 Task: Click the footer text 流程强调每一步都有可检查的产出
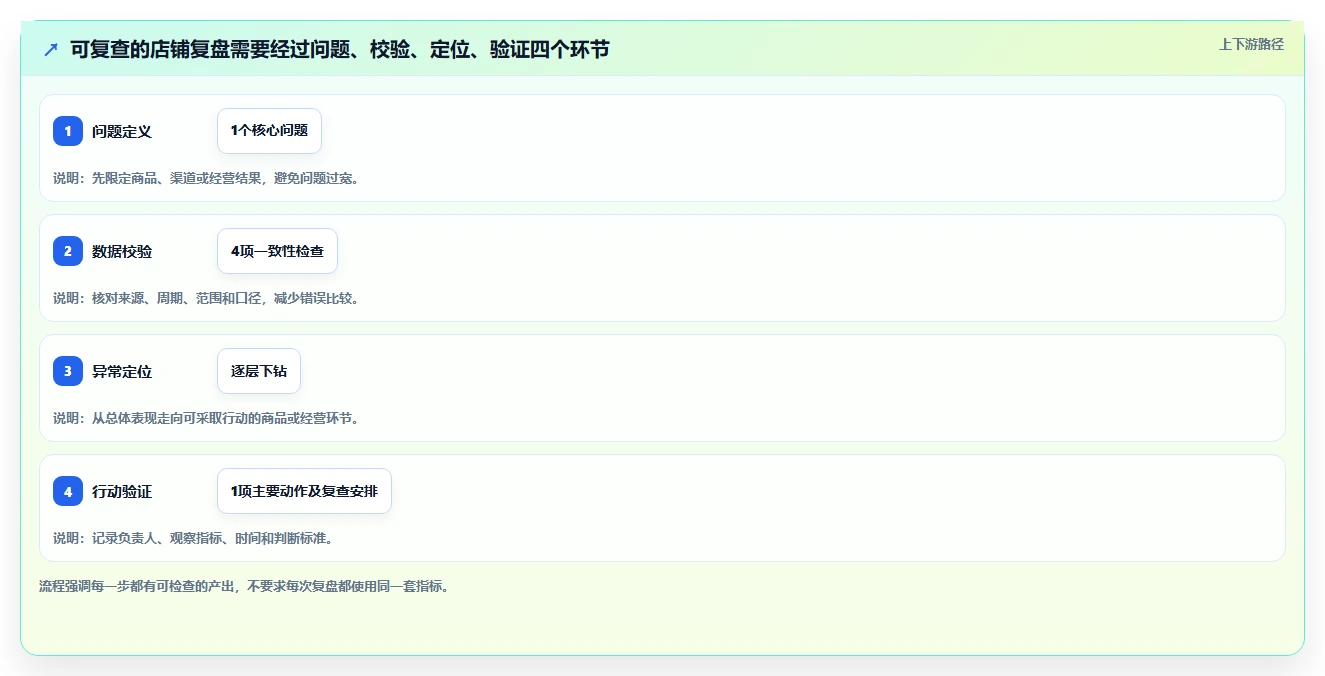(x=245, y=586)
